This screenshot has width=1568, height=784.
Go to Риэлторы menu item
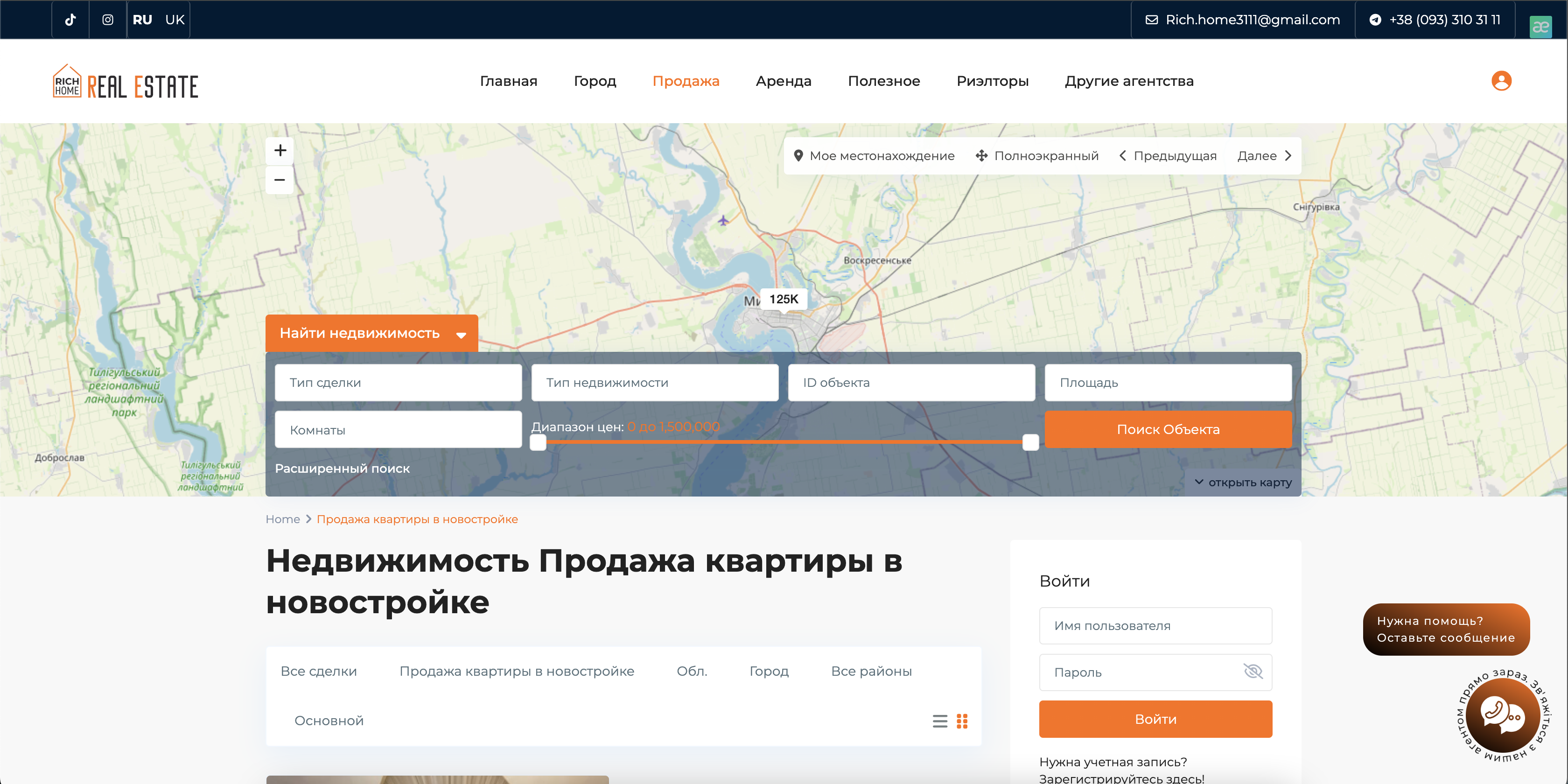[x=992, y=81]
